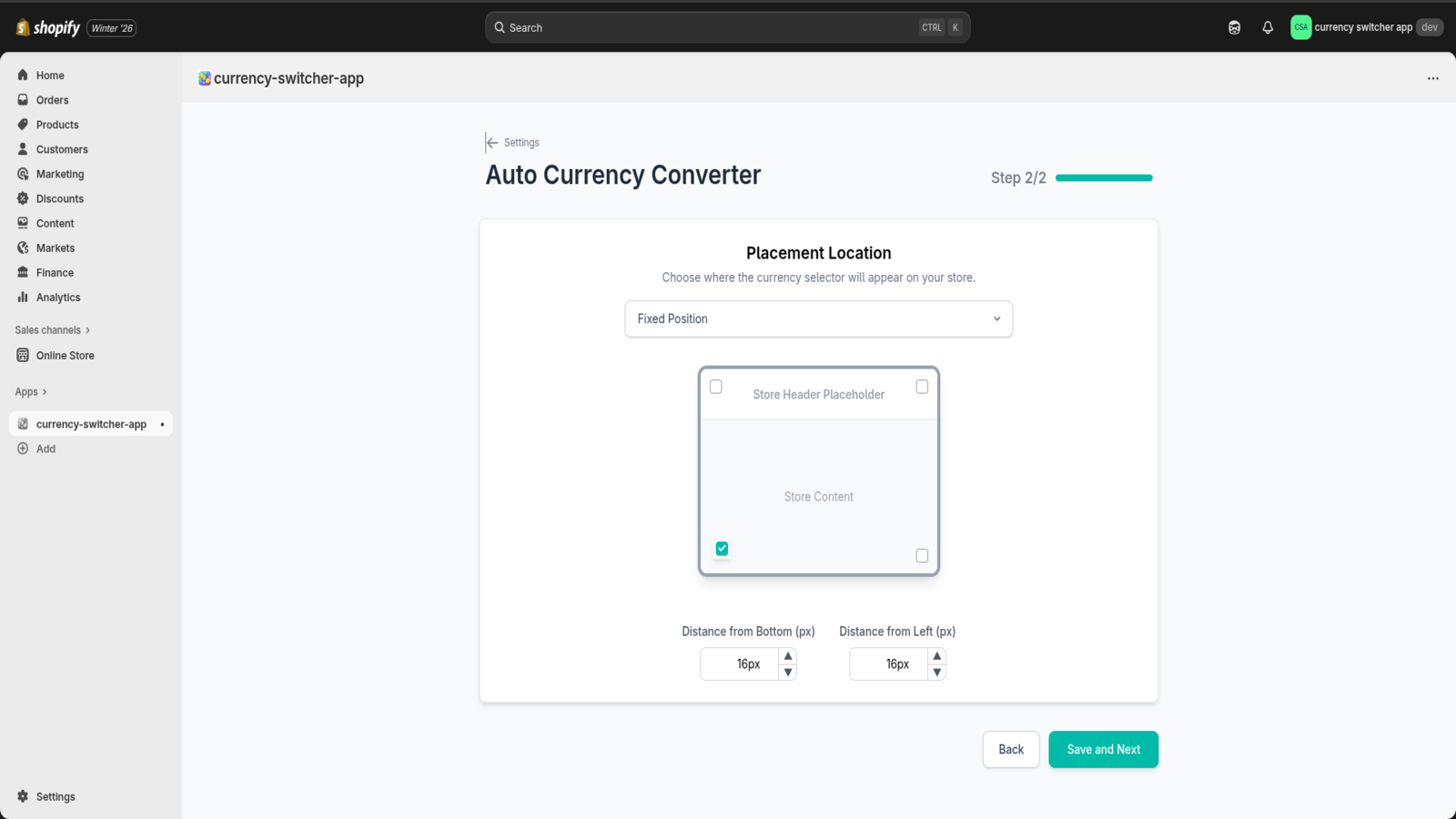Enable the bottom-right placement checkbox
1456x819 pixels.
click(922, 555)
